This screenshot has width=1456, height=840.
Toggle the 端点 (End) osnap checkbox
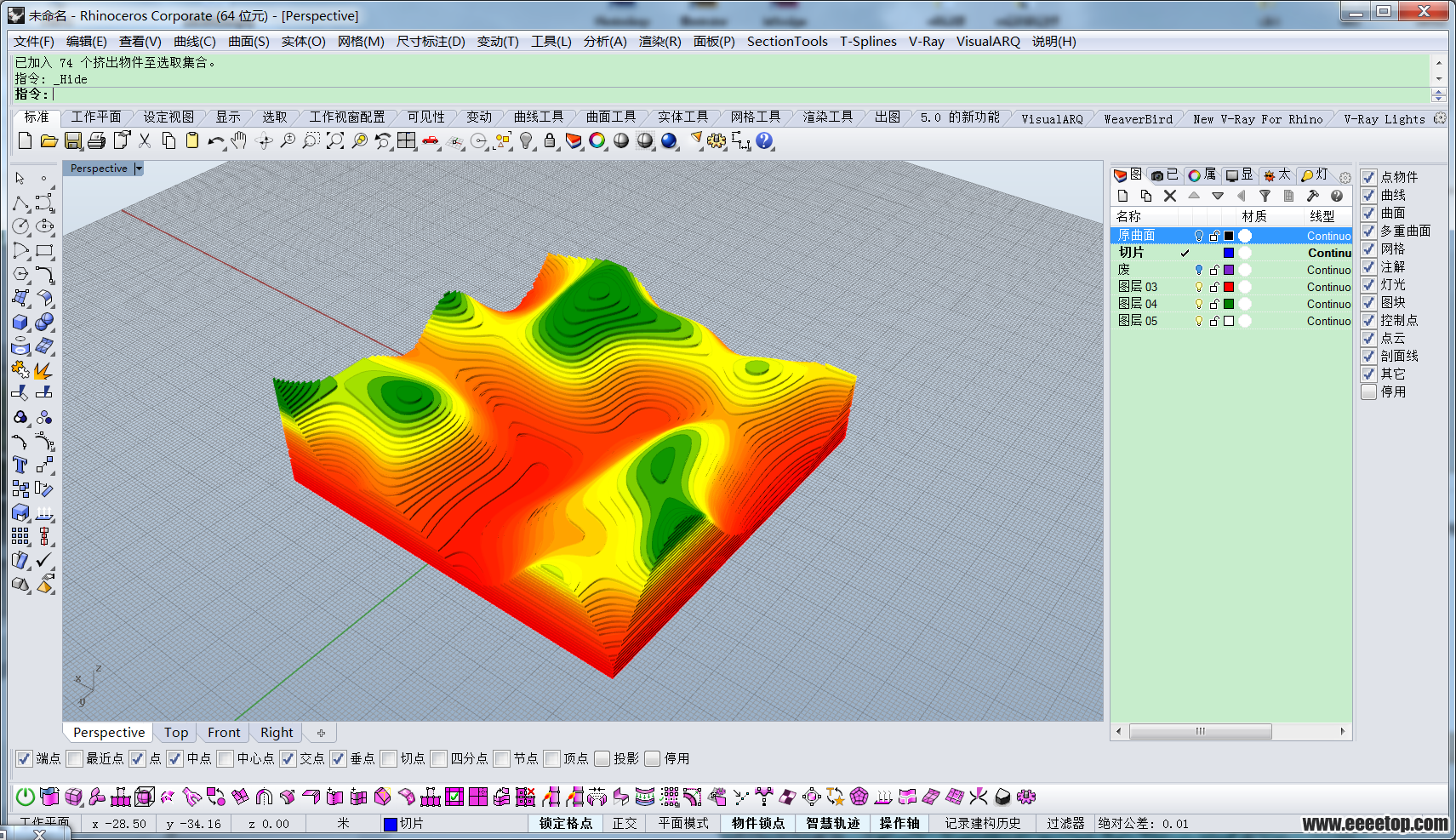[24, 758]
